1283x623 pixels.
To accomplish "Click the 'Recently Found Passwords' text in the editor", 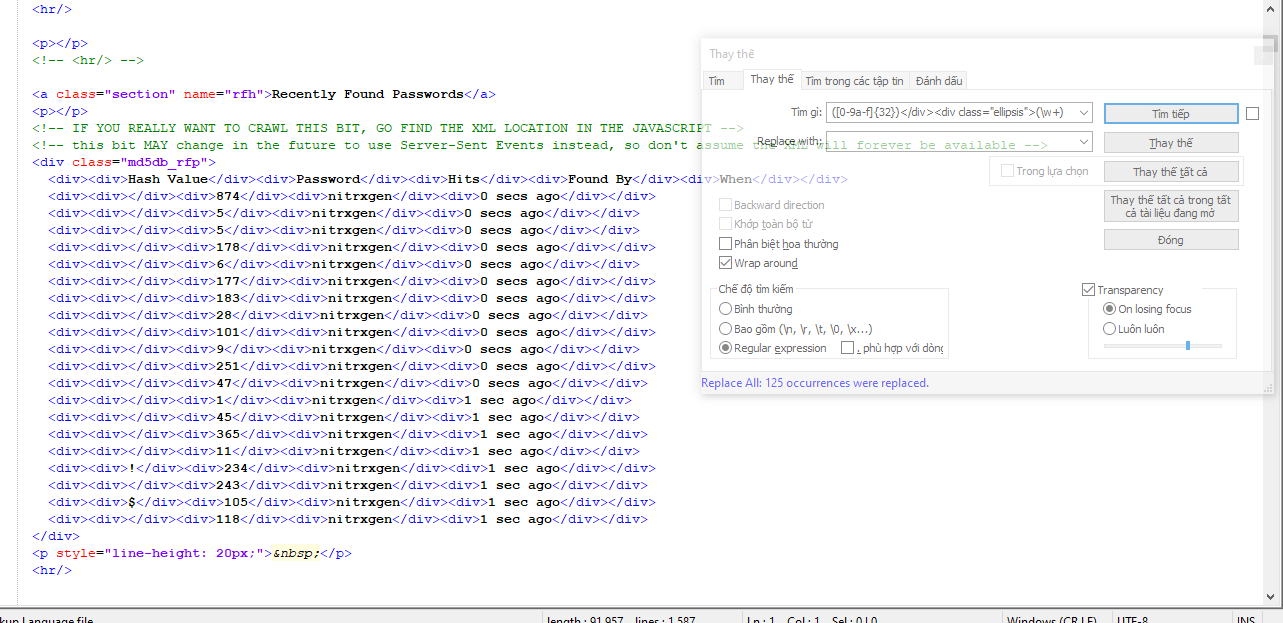I will click(x=368, y=94).
